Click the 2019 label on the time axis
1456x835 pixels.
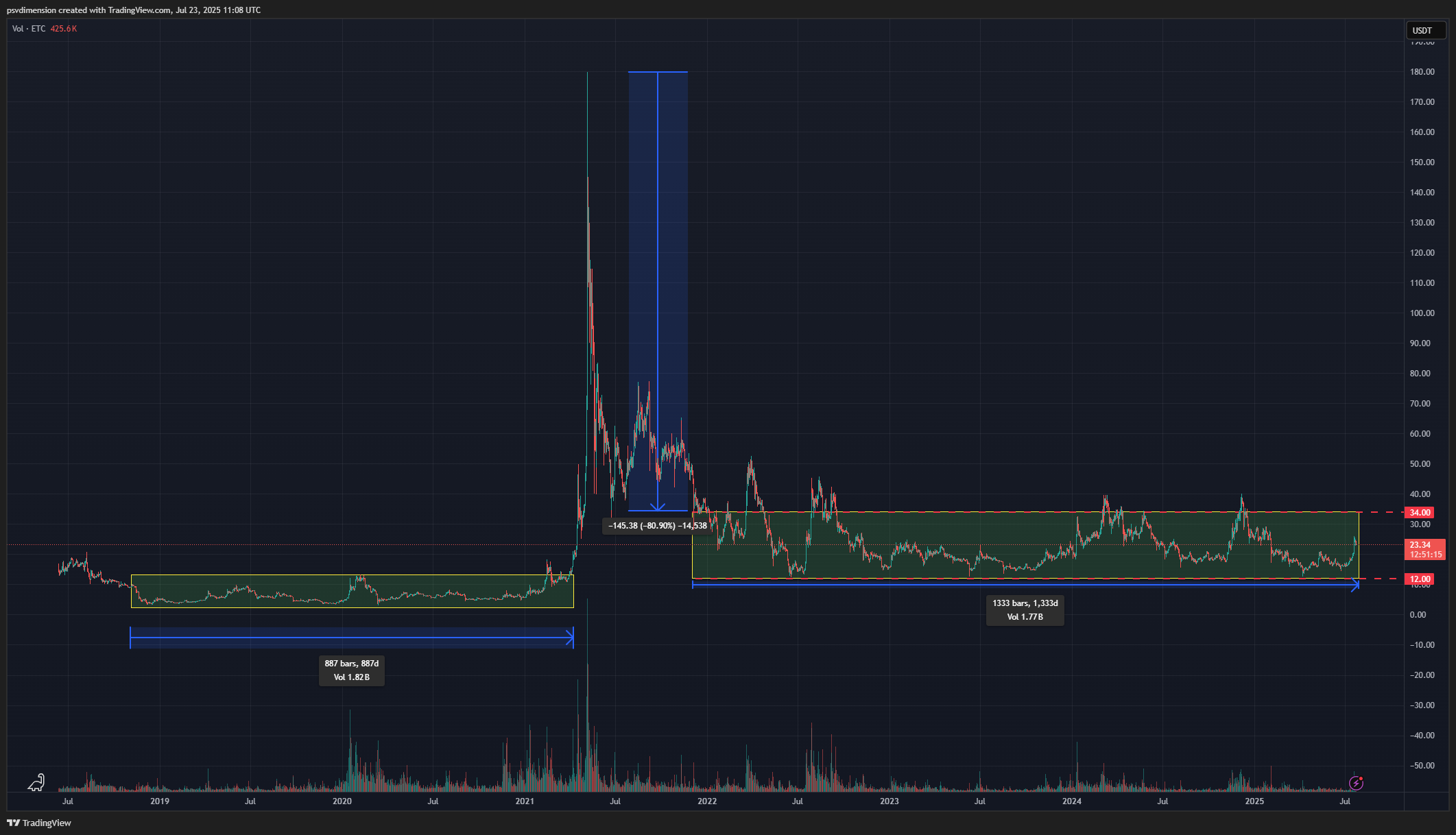point(160,801)
